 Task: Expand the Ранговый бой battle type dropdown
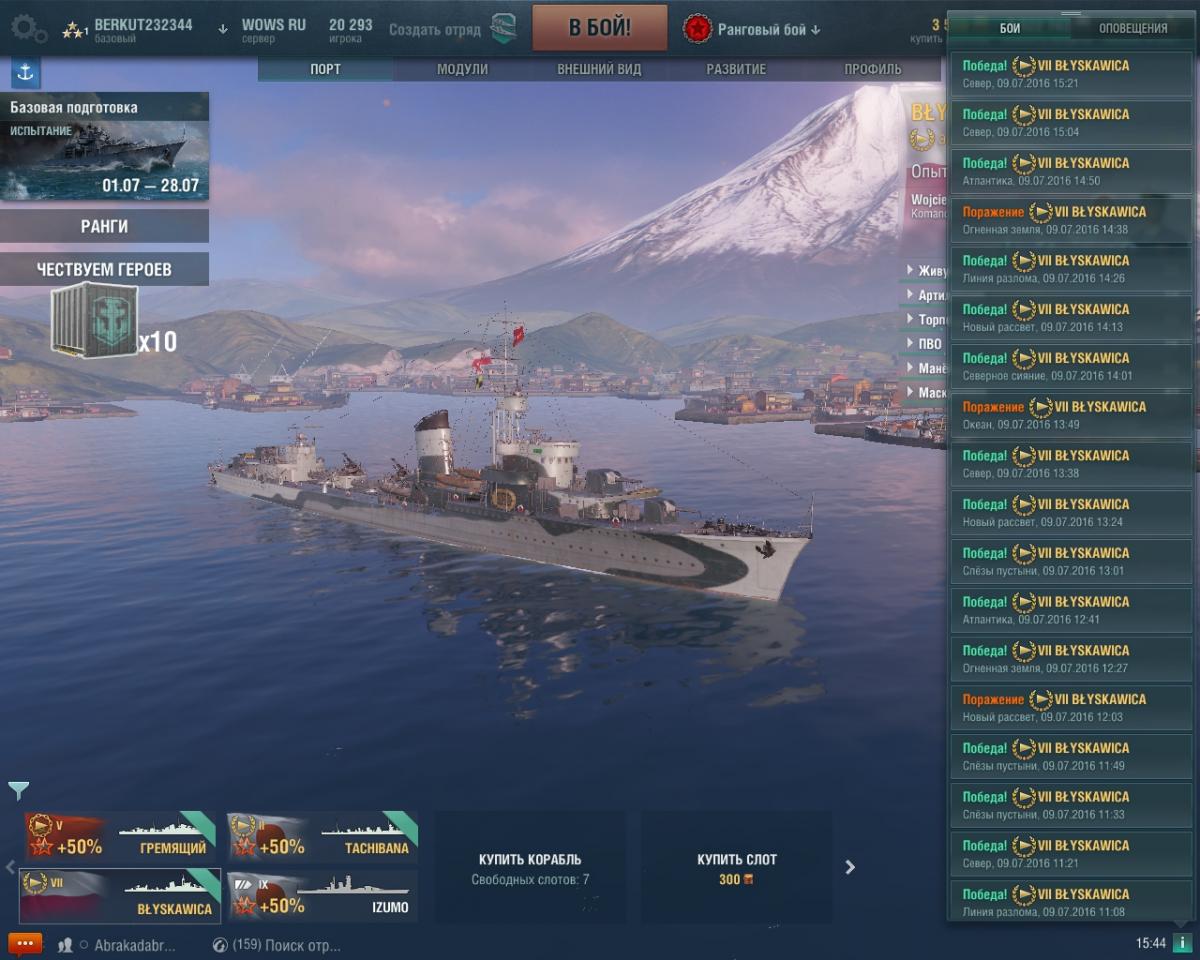coord(752,29)
